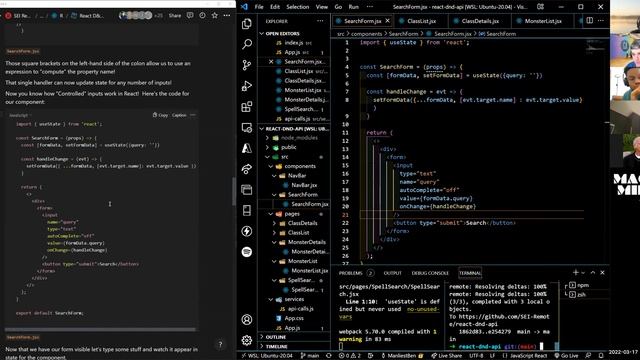Open the Spotify icon in activity bar

pos(247,252)
